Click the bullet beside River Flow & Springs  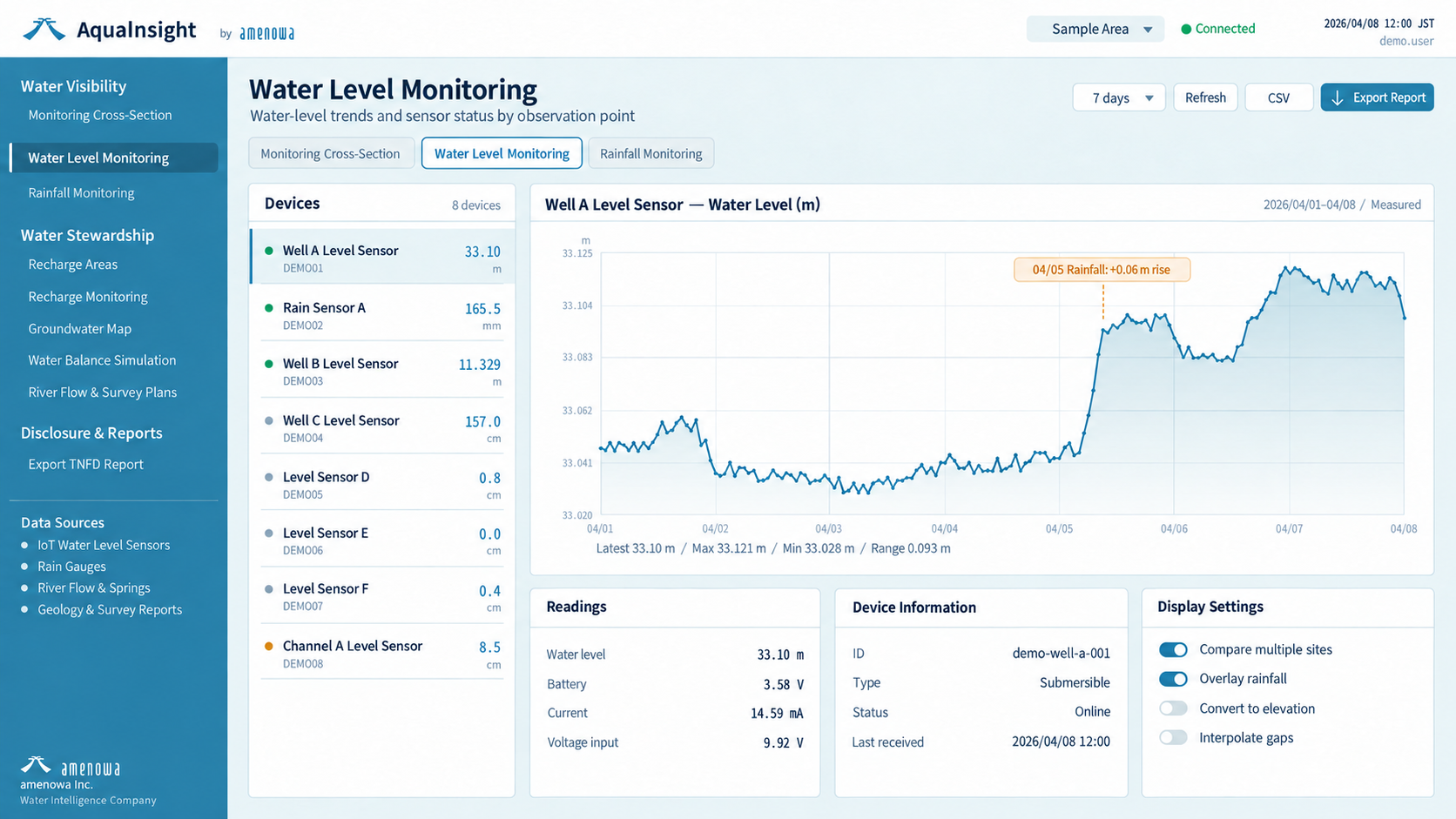24,588
